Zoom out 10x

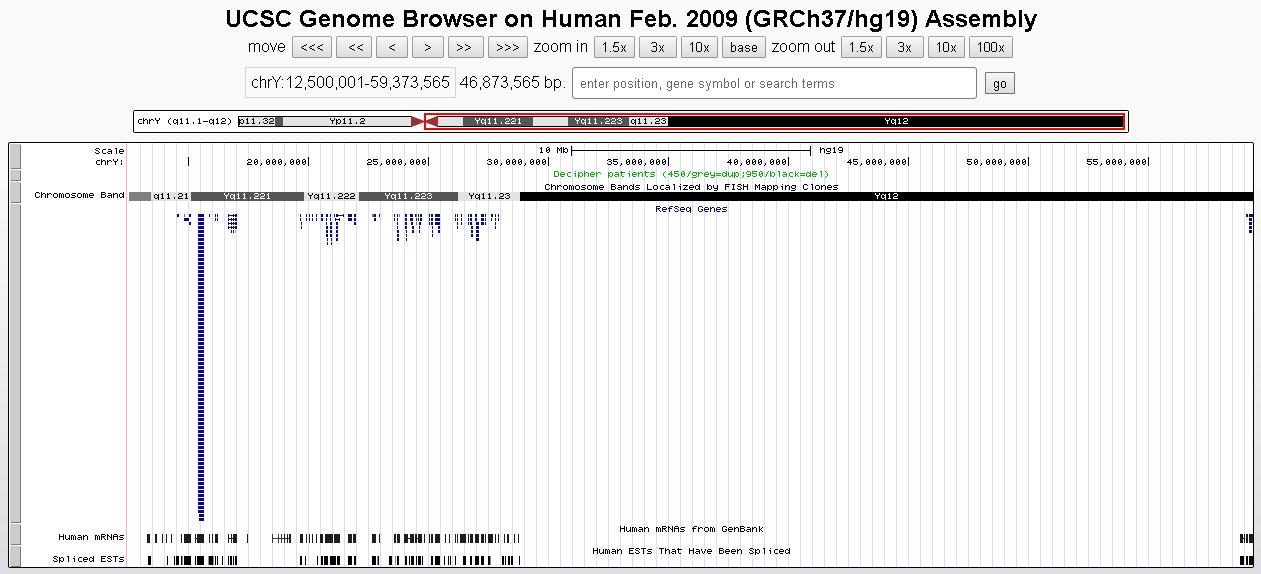click(x=946, y=47)
